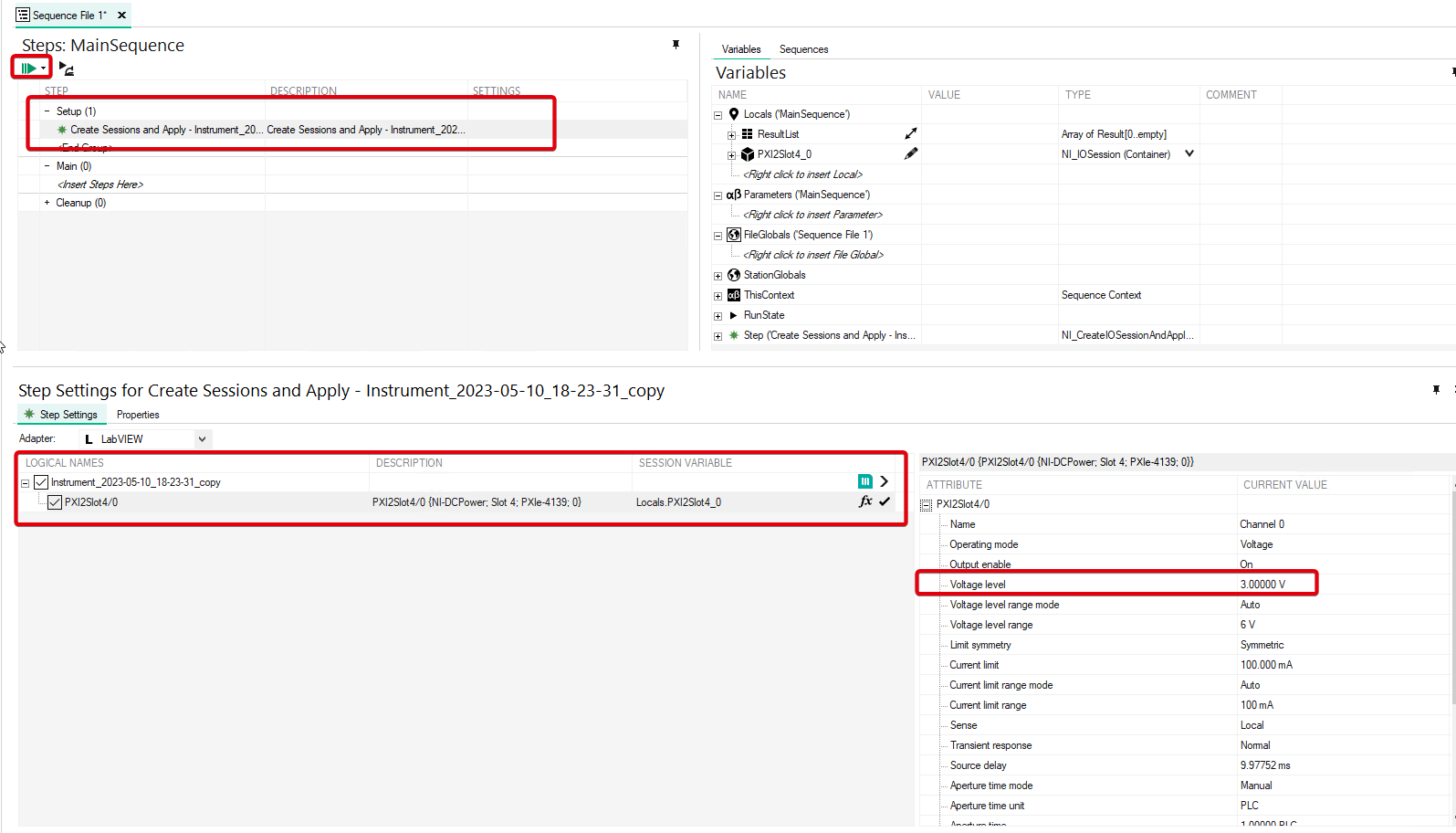Select the Current limit 100.000 mA value

pyautogui.click(x=1266, y=665)
